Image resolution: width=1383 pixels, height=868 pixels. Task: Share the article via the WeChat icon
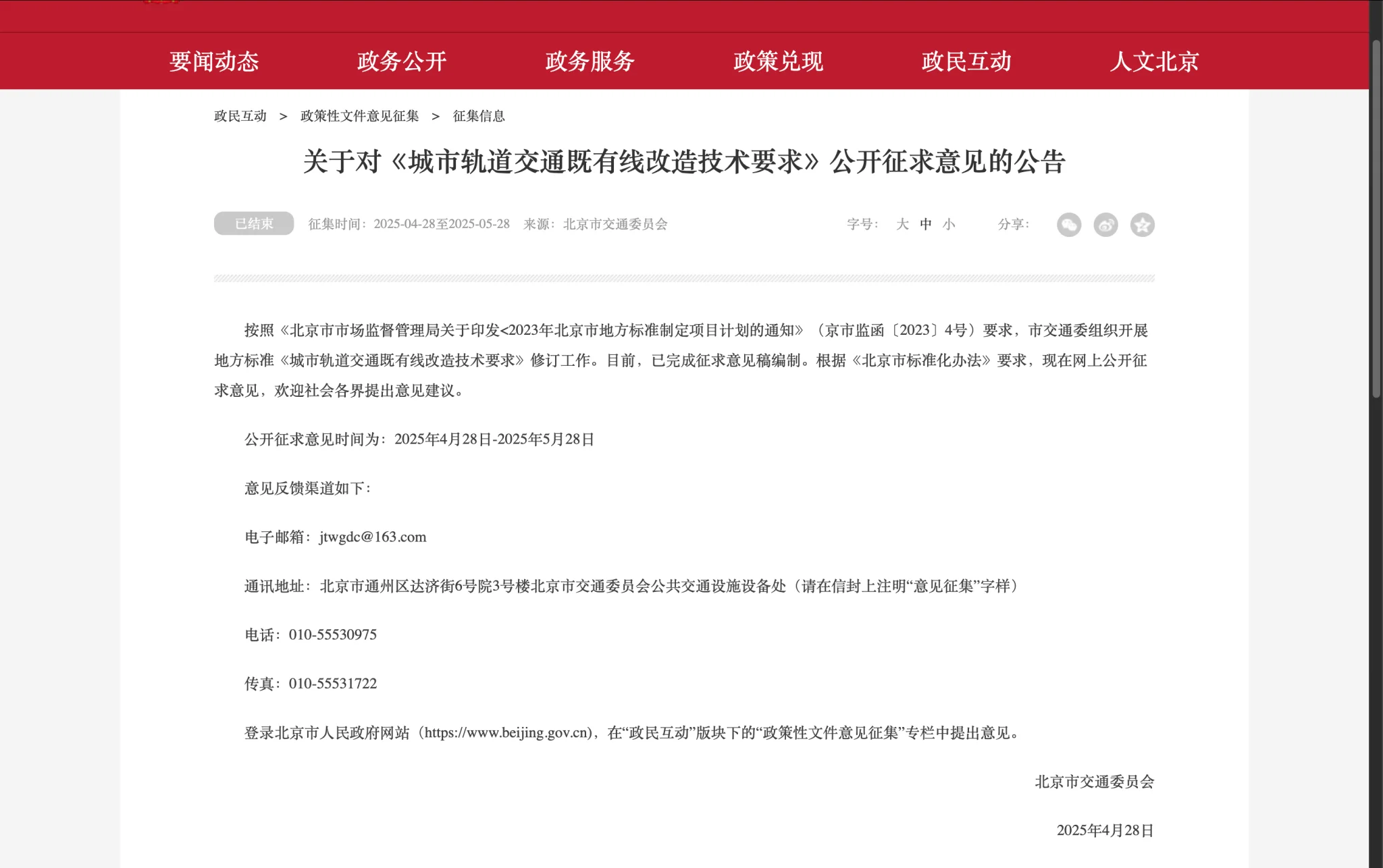(1070, 225)
